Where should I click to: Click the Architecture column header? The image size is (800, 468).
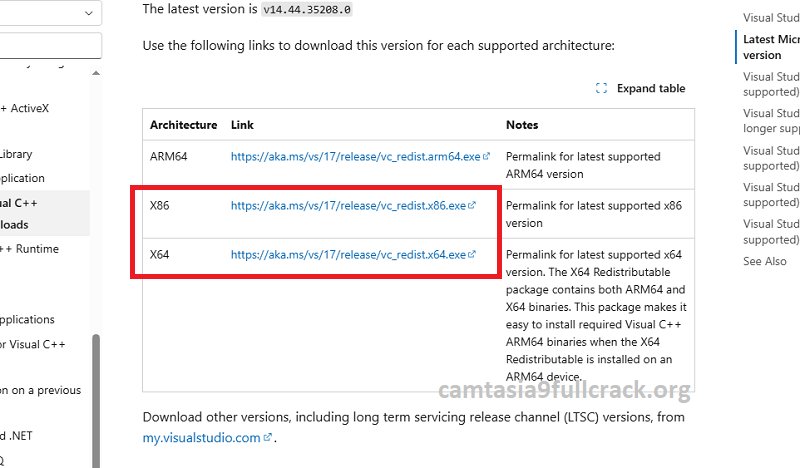(x=183, y=125)
